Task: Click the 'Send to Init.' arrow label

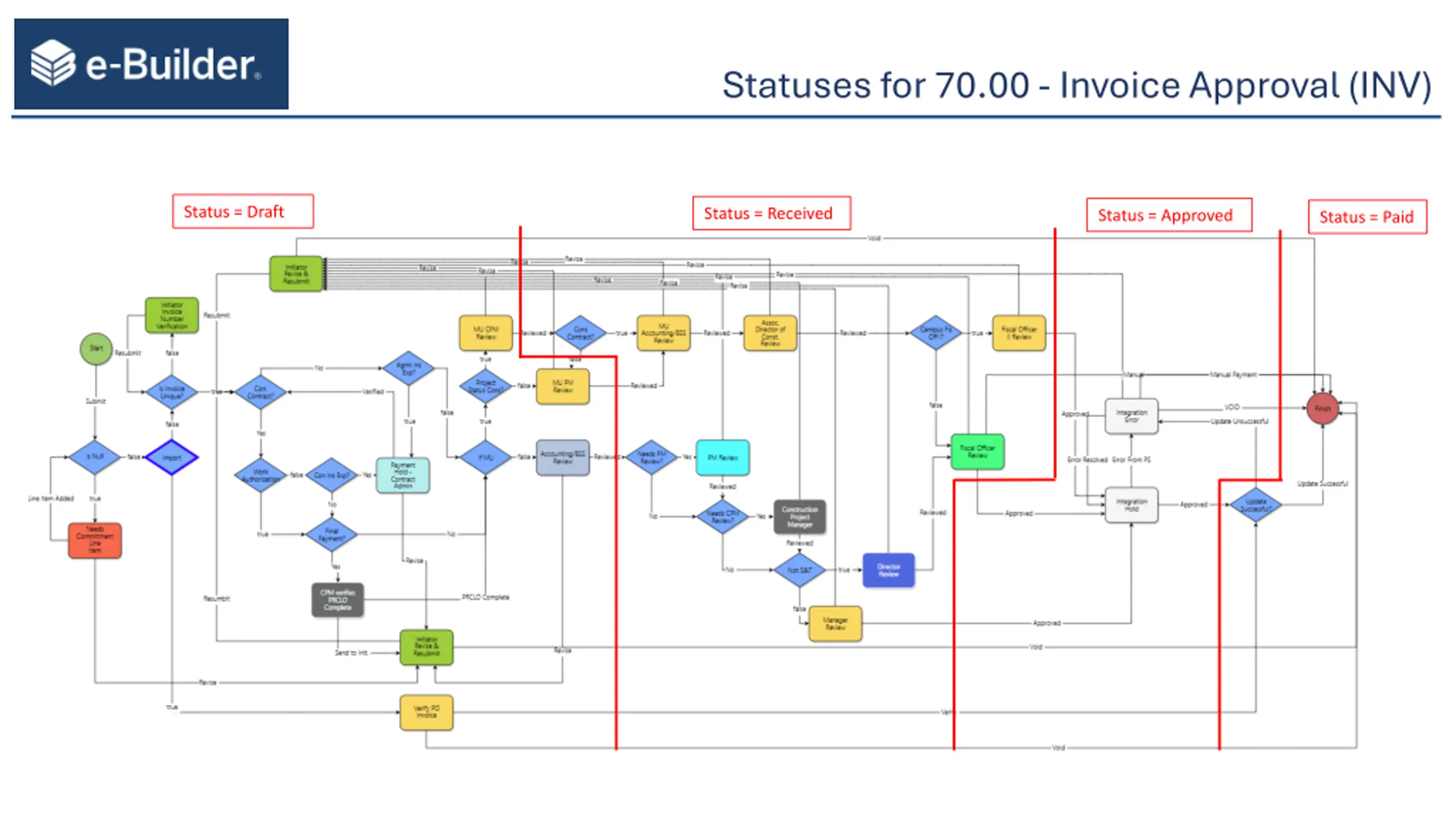Action: tap(351, 653)
